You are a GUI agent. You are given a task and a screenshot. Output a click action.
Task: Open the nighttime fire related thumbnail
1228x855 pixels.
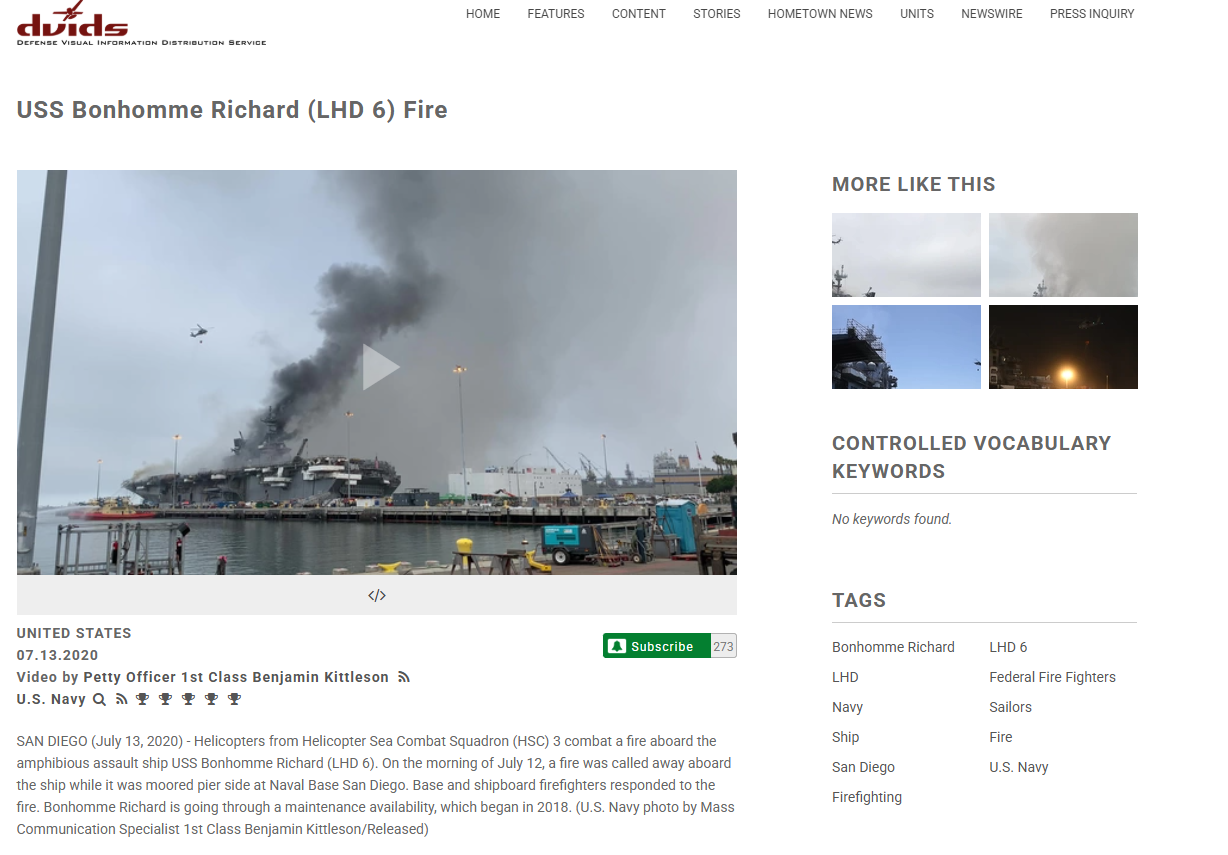(1063, 347)
